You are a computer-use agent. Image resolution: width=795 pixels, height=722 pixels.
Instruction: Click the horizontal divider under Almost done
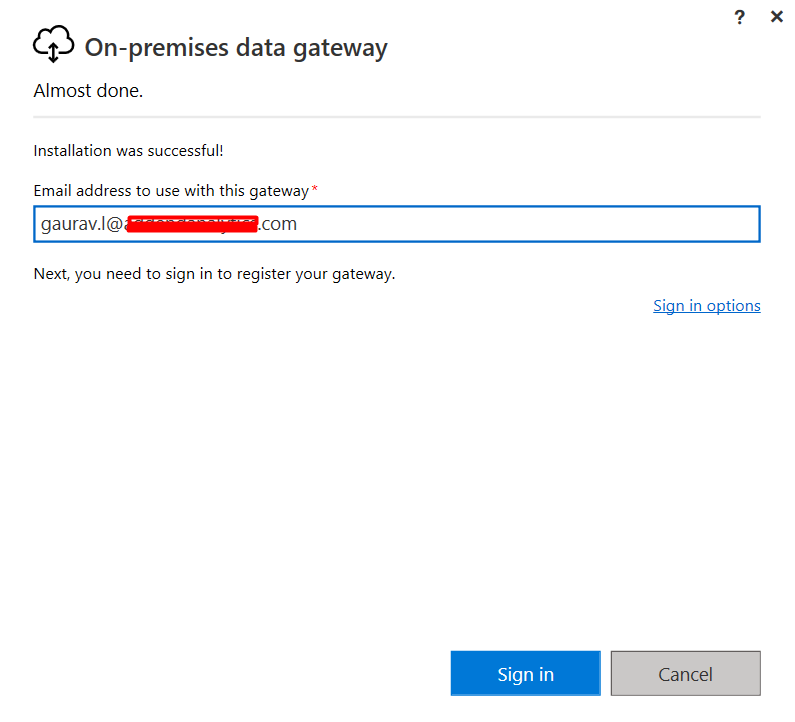pos(396,117)
